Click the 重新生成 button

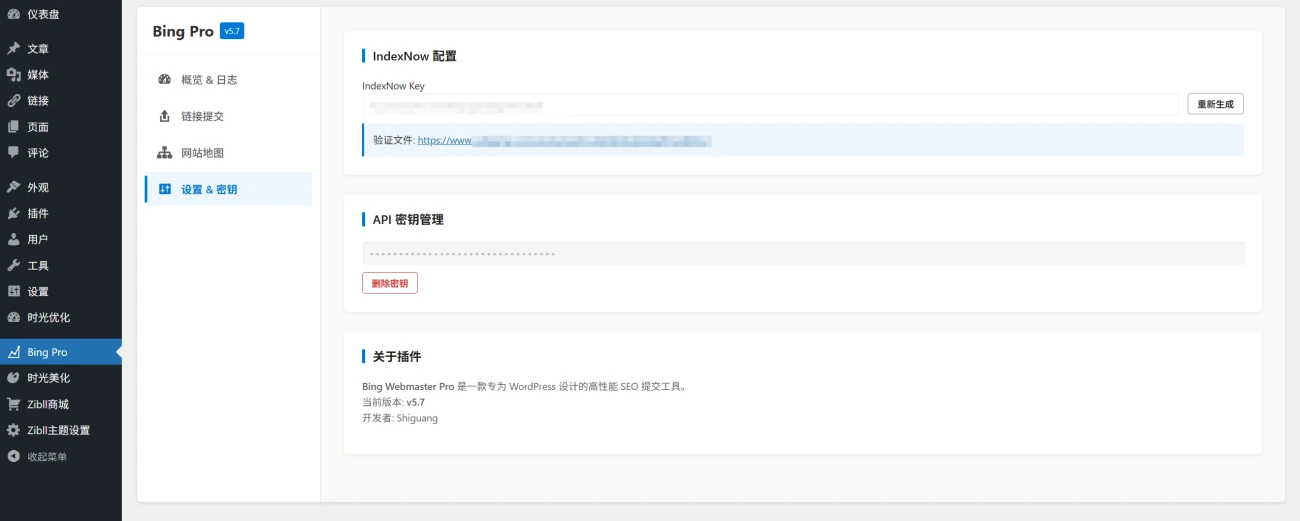click(1215, 104)
